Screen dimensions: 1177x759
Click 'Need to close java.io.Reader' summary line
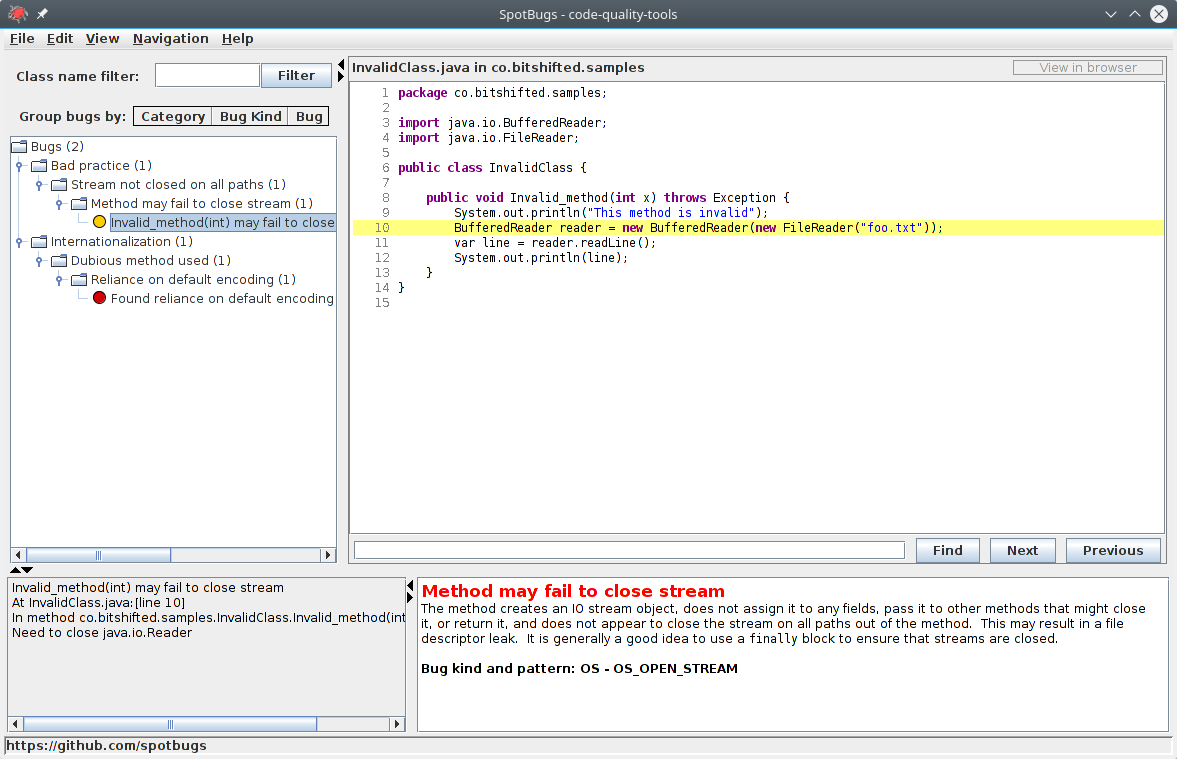(102, 633)
